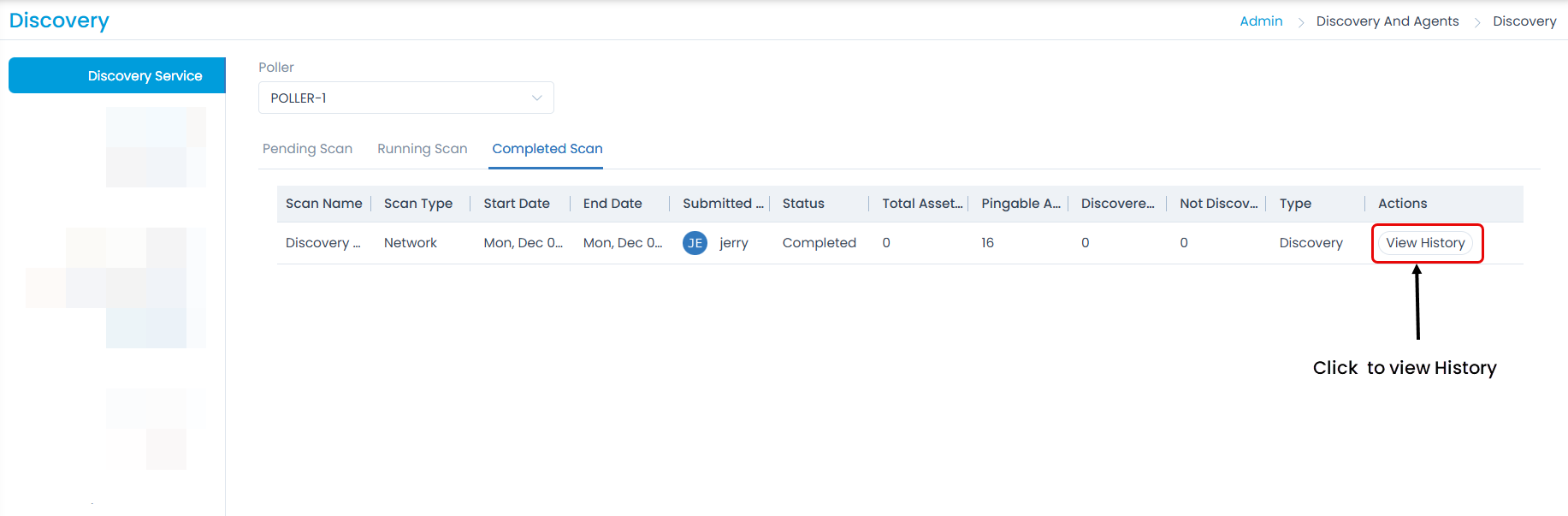Click Discovery And Agents breadcrumb
This screenshot has width=1568, height=516.
click(x=1387, y=21)
